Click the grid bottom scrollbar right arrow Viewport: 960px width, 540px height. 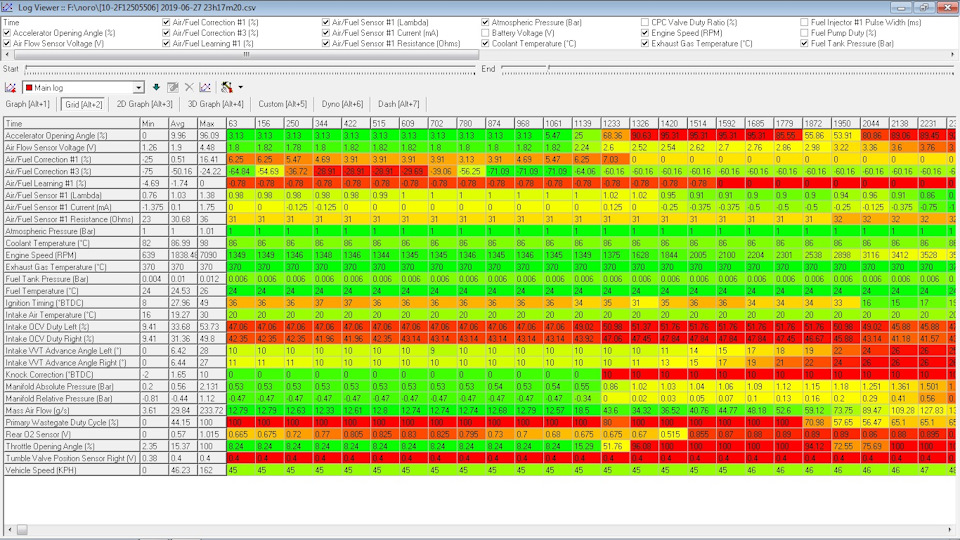(x=952, y=529)
